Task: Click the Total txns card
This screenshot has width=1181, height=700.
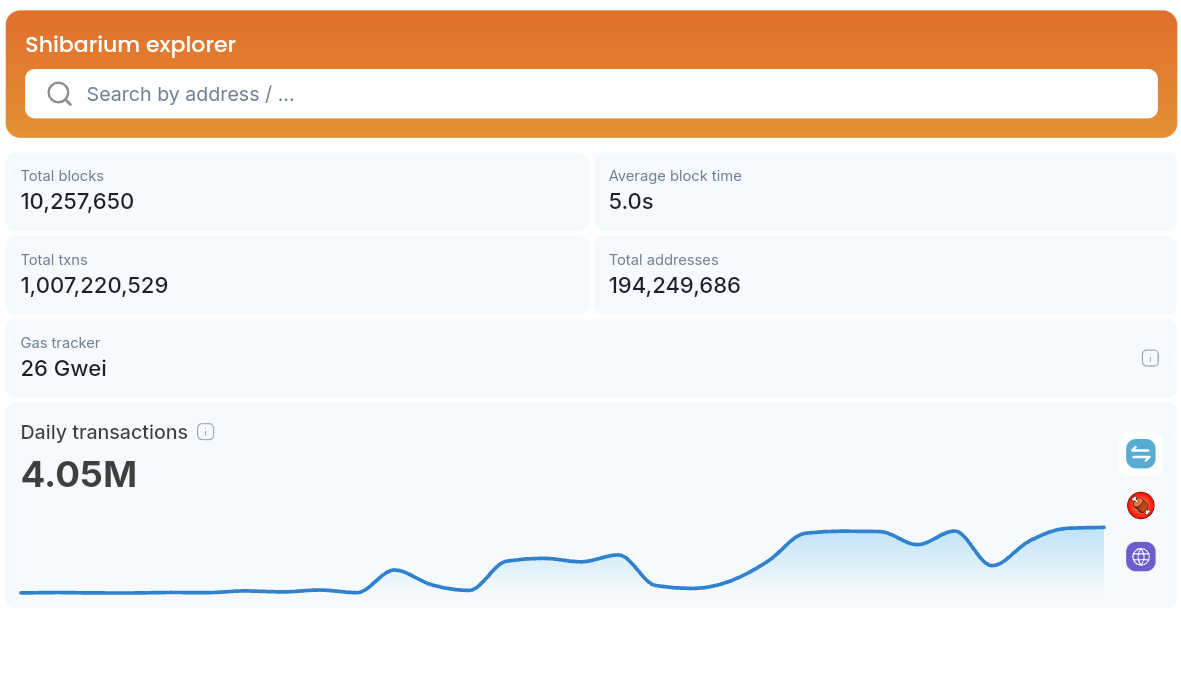Action: click(x=296, y=274)
